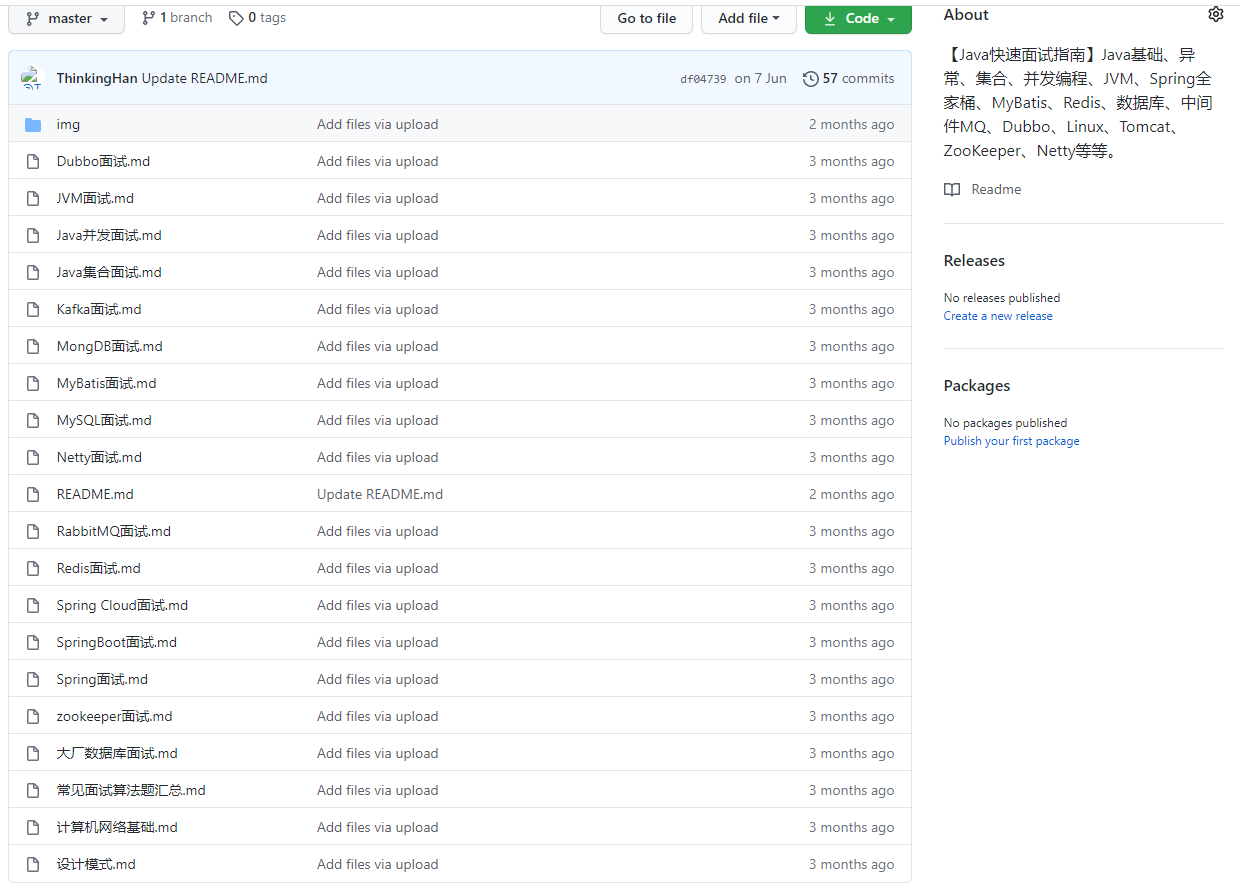Screen dimensions: 1240x895
Task: Open Java并发面试.md file
Action: (109, 235)
